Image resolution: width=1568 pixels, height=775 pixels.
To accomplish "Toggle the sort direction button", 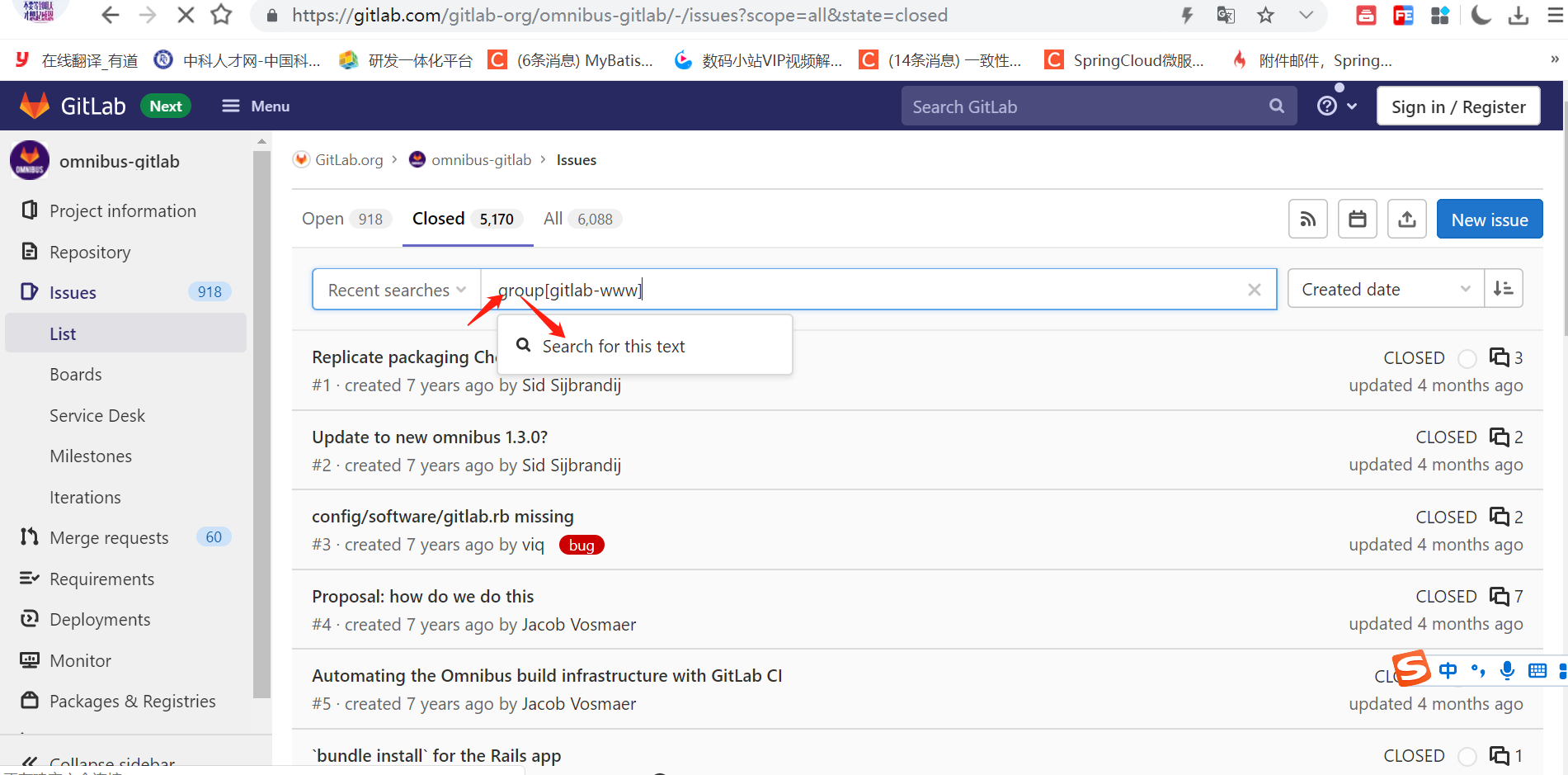I will pos(1503,289).
